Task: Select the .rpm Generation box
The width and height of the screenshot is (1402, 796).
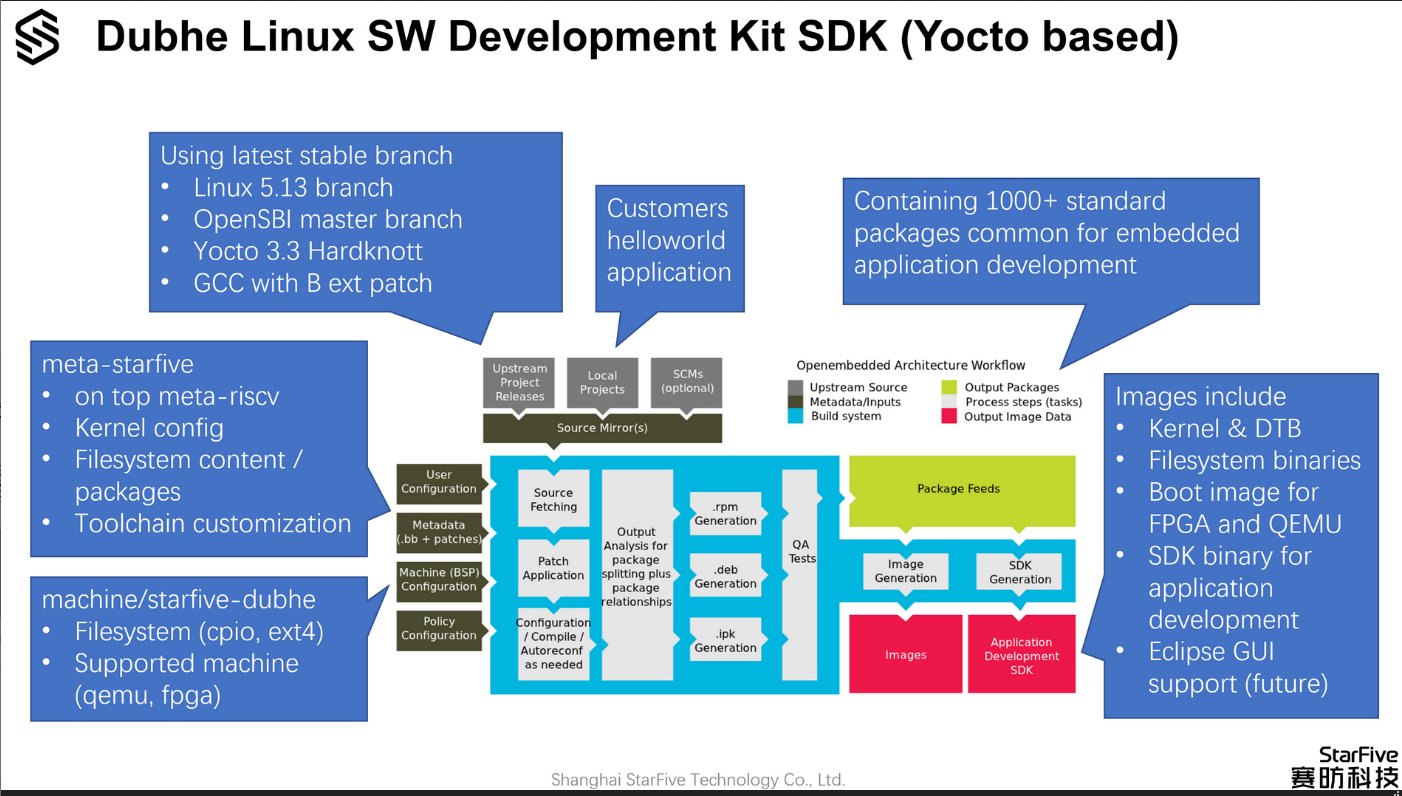Action: point(726,514)
